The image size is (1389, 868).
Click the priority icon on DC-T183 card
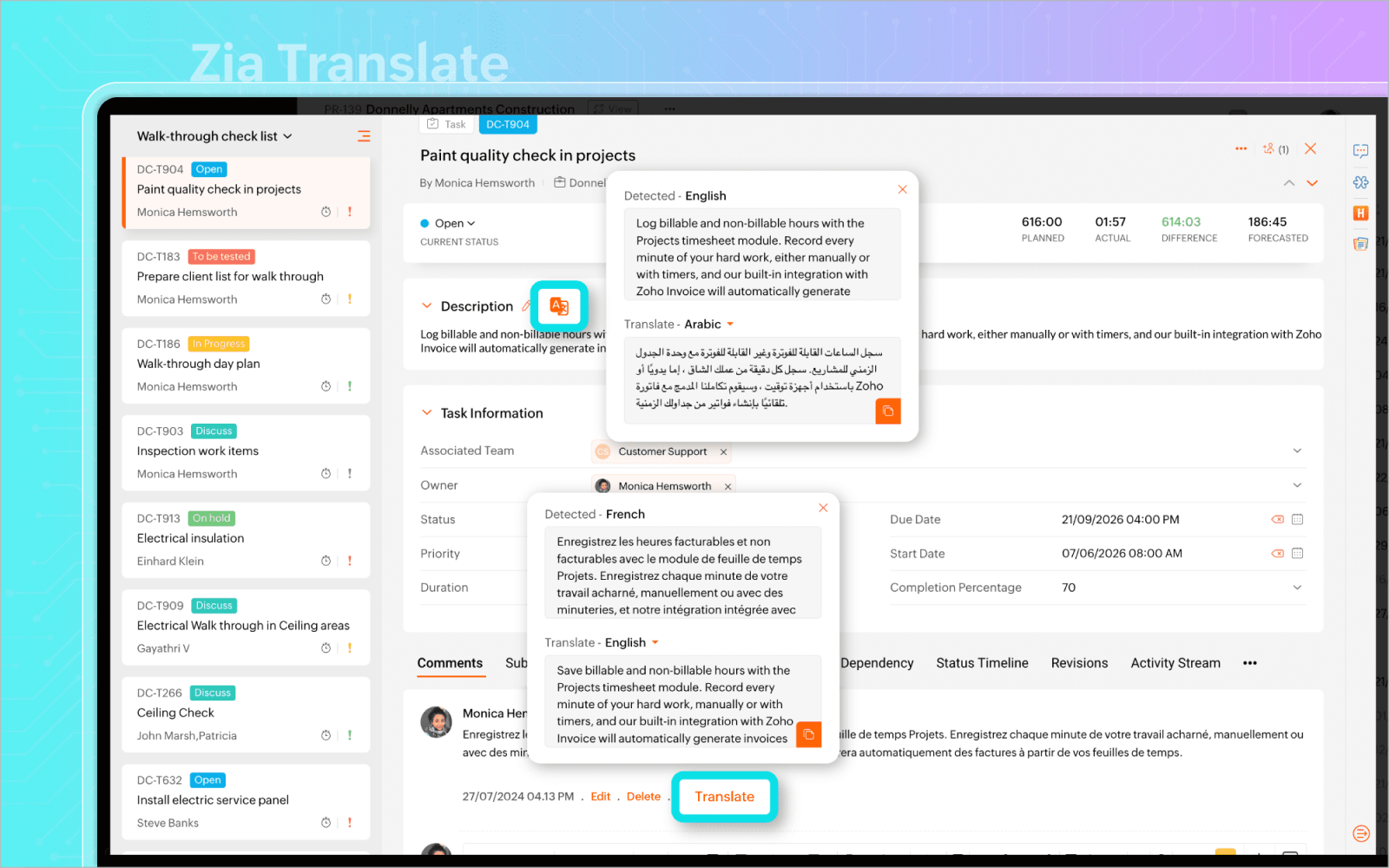click(x=350, y=299)
